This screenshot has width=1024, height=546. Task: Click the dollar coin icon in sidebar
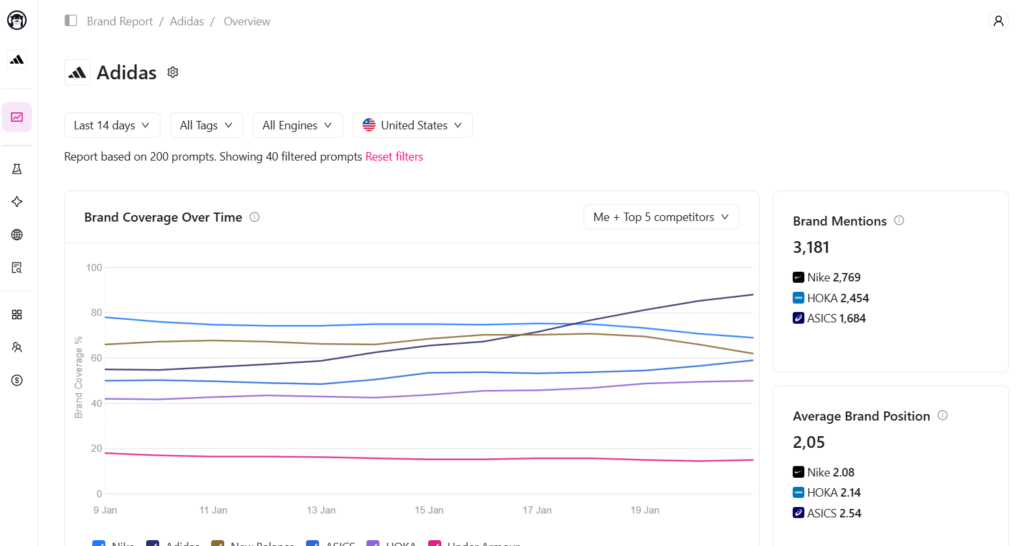17,380
